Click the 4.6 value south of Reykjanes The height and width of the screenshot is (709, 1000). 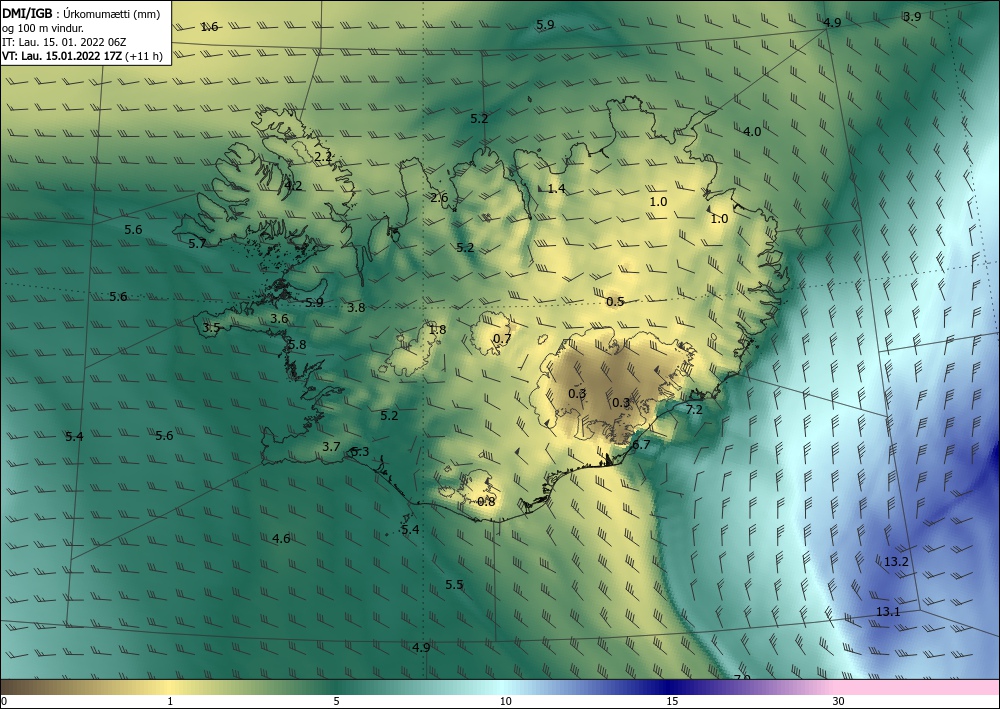281,539
